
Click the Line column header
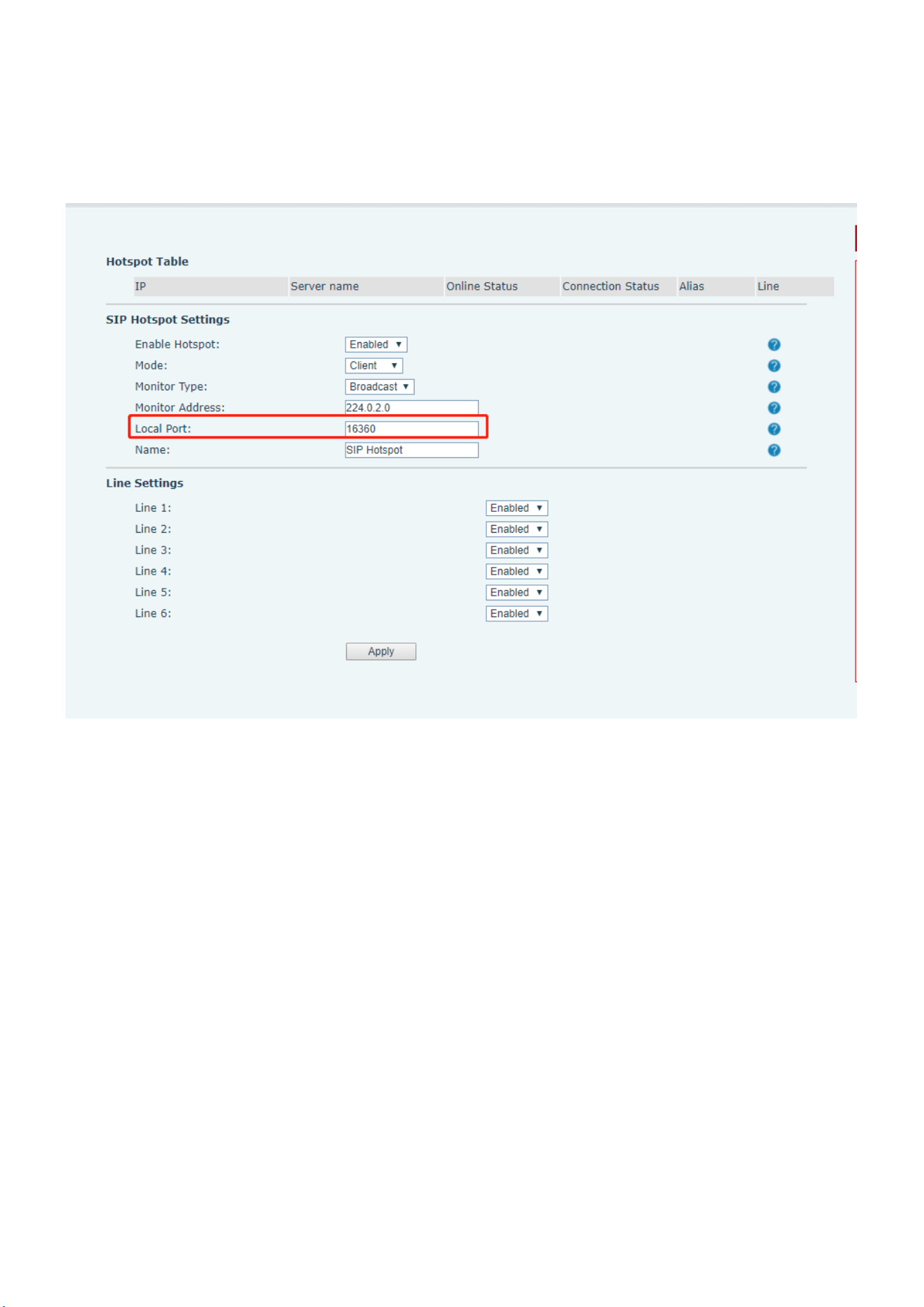coord(795,286)
